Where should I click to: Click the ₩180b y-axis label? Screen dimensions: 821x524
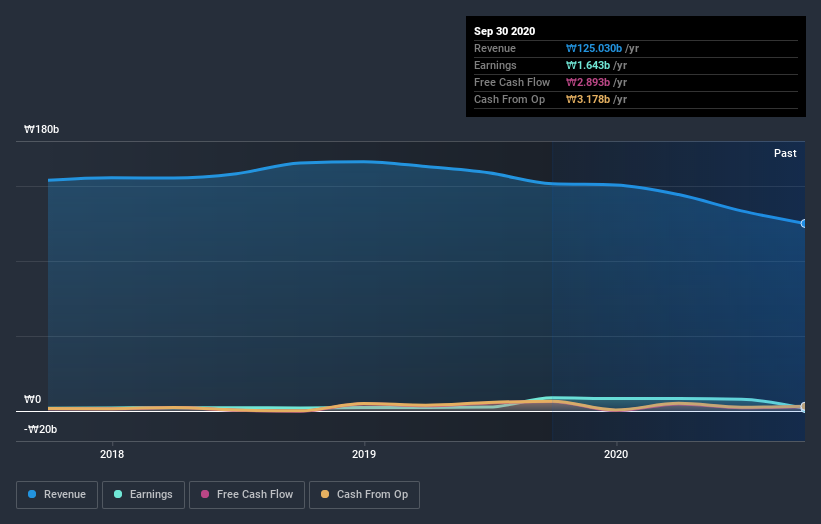coord(41,129)
